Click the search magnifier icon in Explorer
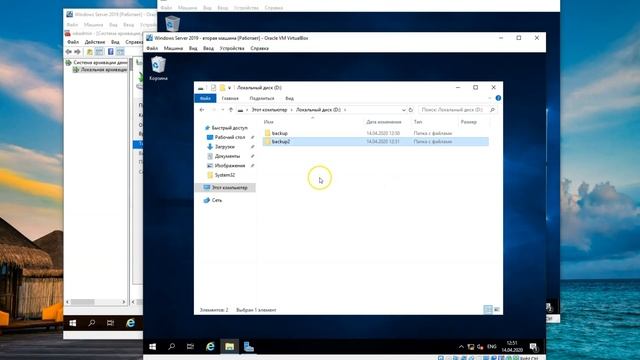Image resolution: width=640 pixels, height=360 pixels. [492, 110]
